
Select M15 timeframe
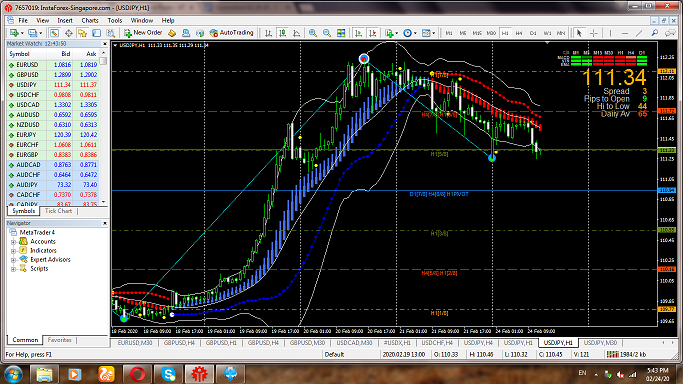click(x=477, y=33)
